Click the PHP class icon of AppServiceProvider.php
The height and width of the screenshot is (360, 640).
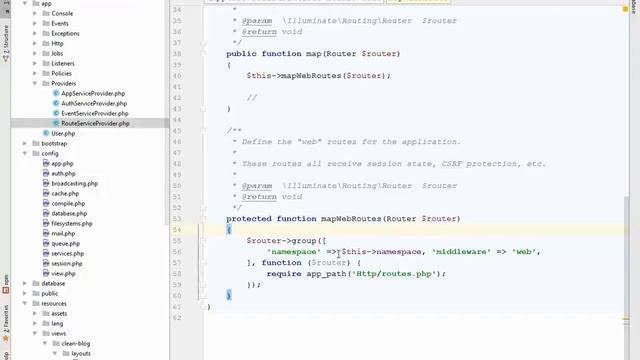click(56, 93)
